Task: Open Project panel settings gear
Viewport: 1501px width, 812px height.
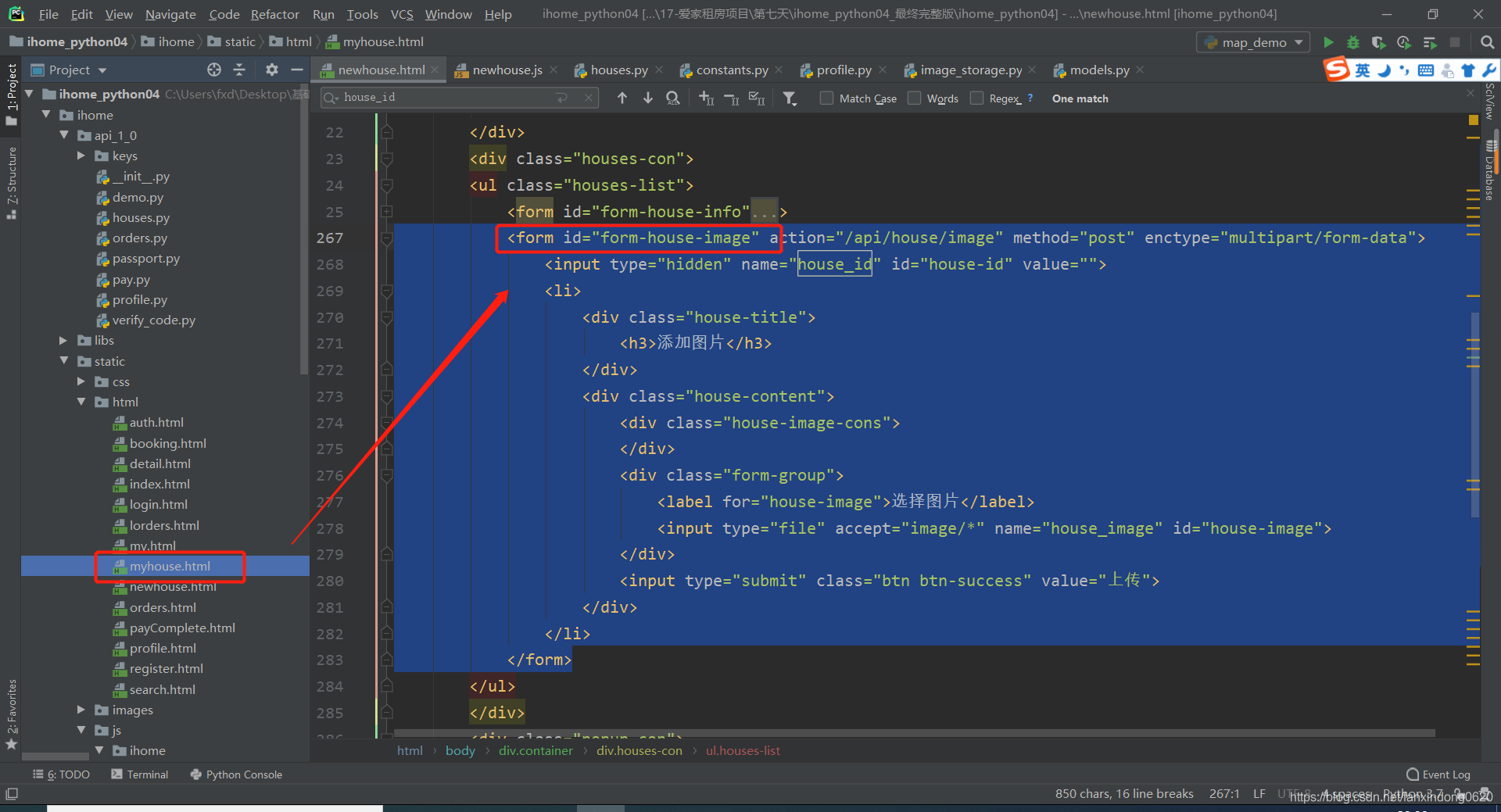Action: [x=271, y=70]
